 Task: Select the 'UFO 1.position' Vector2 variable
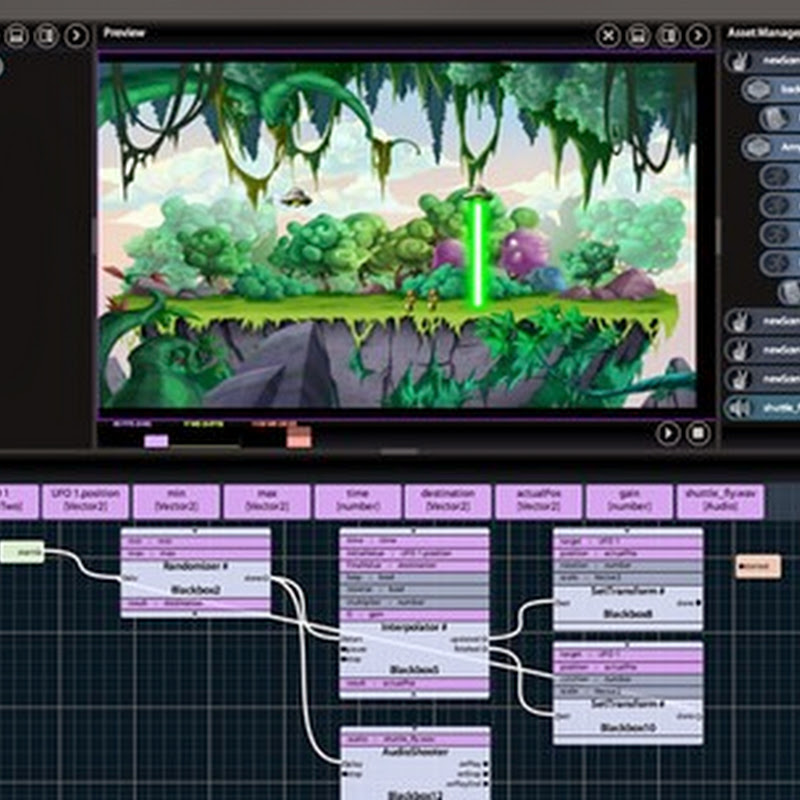[85, 501]
